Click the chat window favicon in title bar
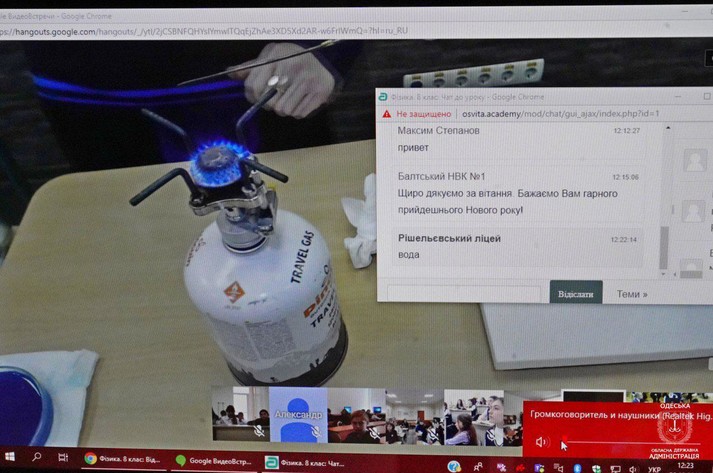713x473 pixels. 384,96
